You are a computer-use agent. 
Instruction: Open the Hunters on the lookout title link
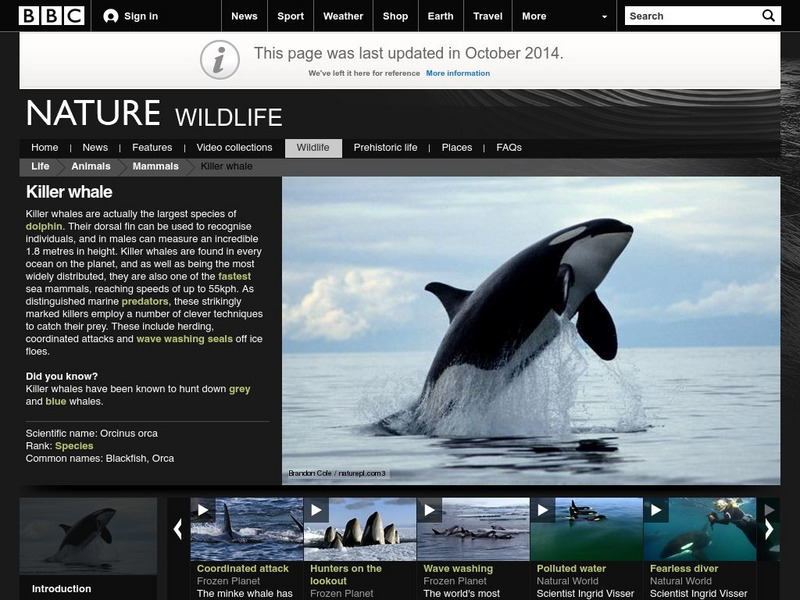point(346,574)
